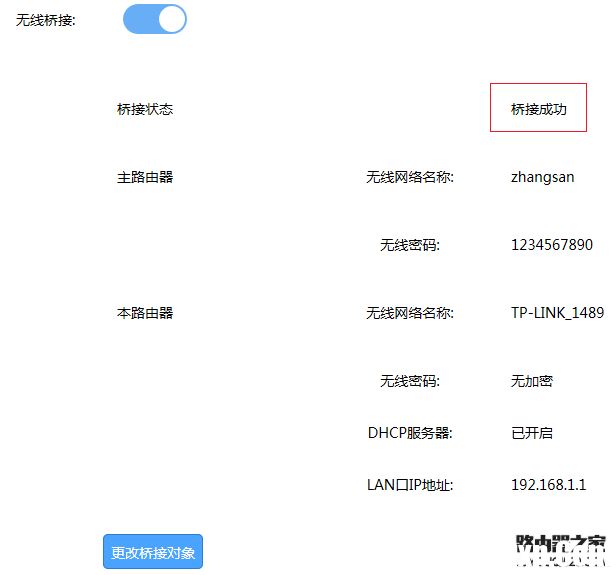Click the 无加密 password value
Viewport: 616px width, 575px height.
[532, 381]
